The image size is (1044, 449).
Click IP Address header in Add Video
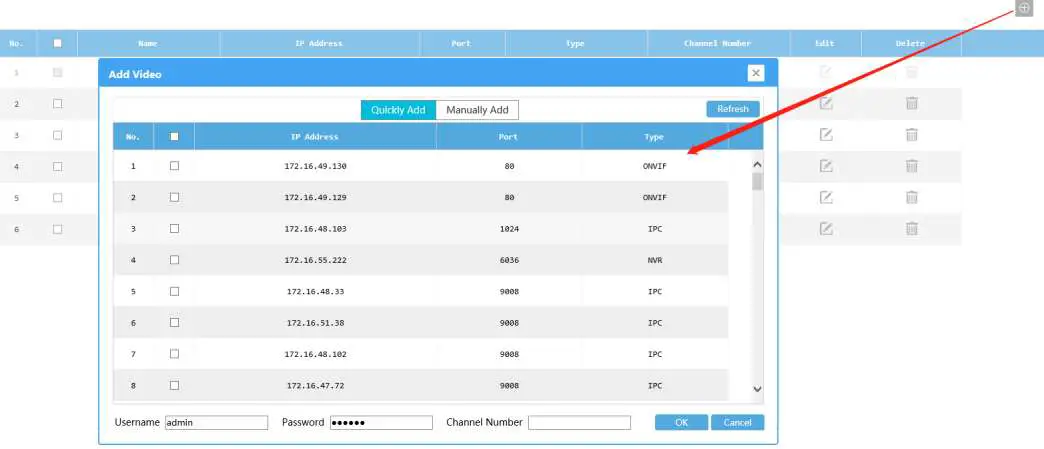point(315,137)
